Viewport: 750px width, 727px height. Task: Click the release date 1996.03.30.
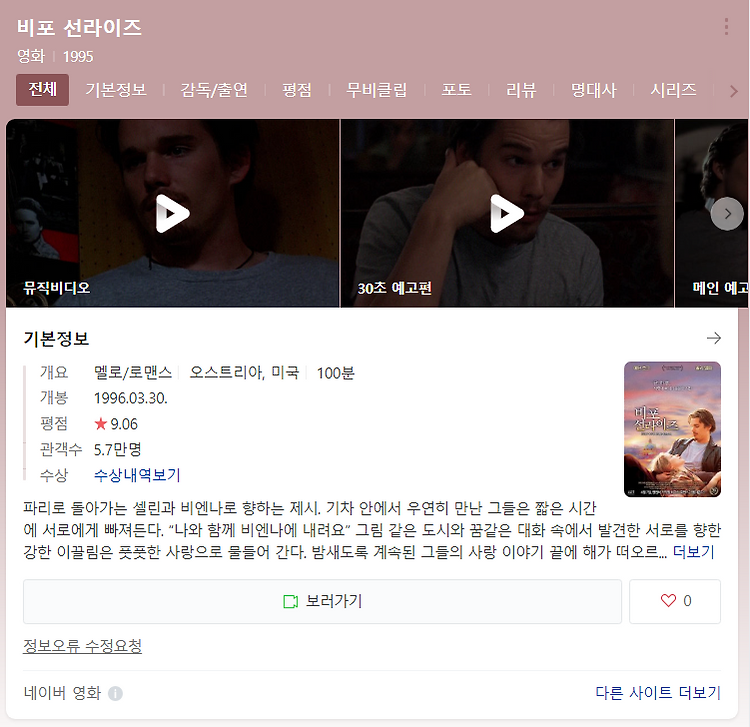point(131,398)
